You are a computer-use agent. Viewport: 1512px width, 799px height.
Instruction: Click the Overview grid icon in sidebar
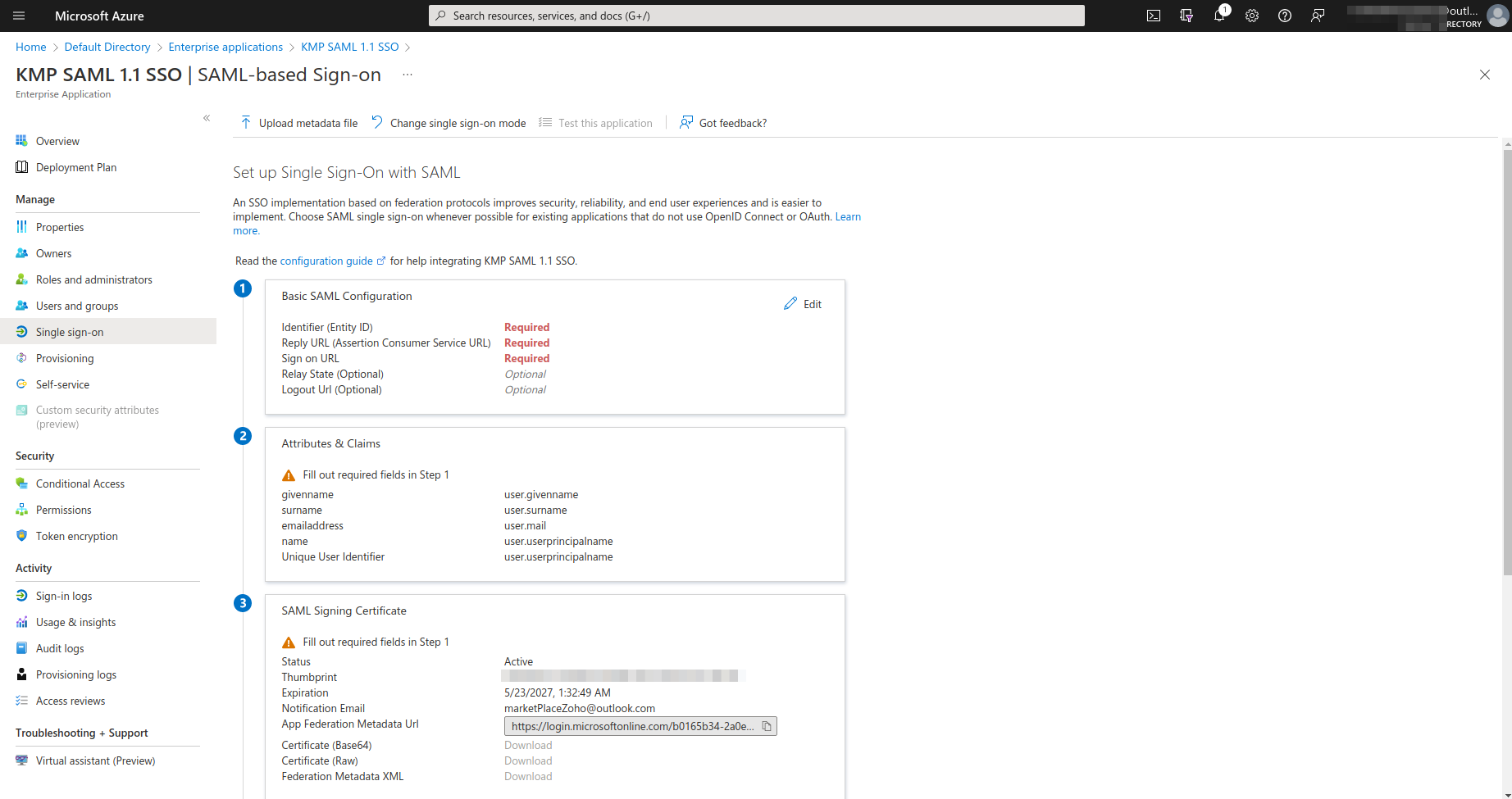[x=22, y=141]
